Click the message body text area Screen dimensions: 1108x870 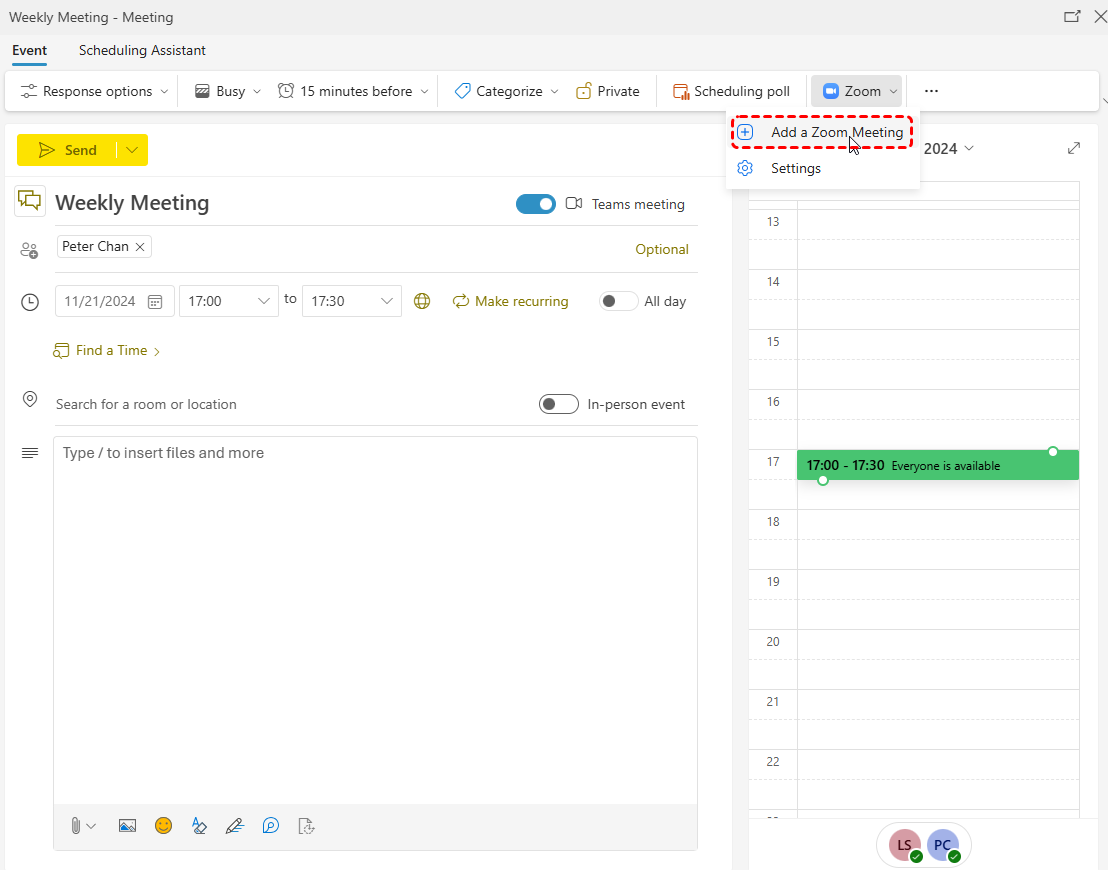tap(375, 620)
